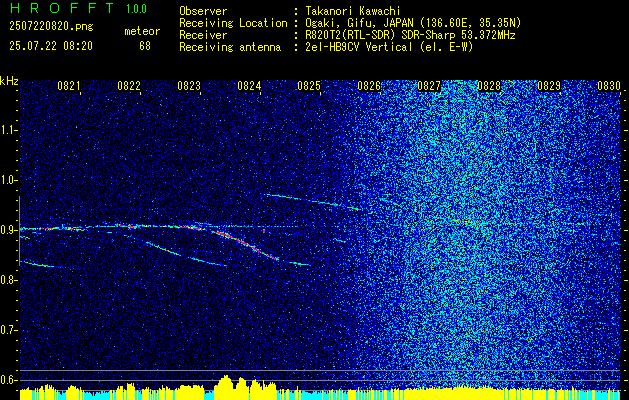
Task: Click the Observer field label
Action: point(203,11)
